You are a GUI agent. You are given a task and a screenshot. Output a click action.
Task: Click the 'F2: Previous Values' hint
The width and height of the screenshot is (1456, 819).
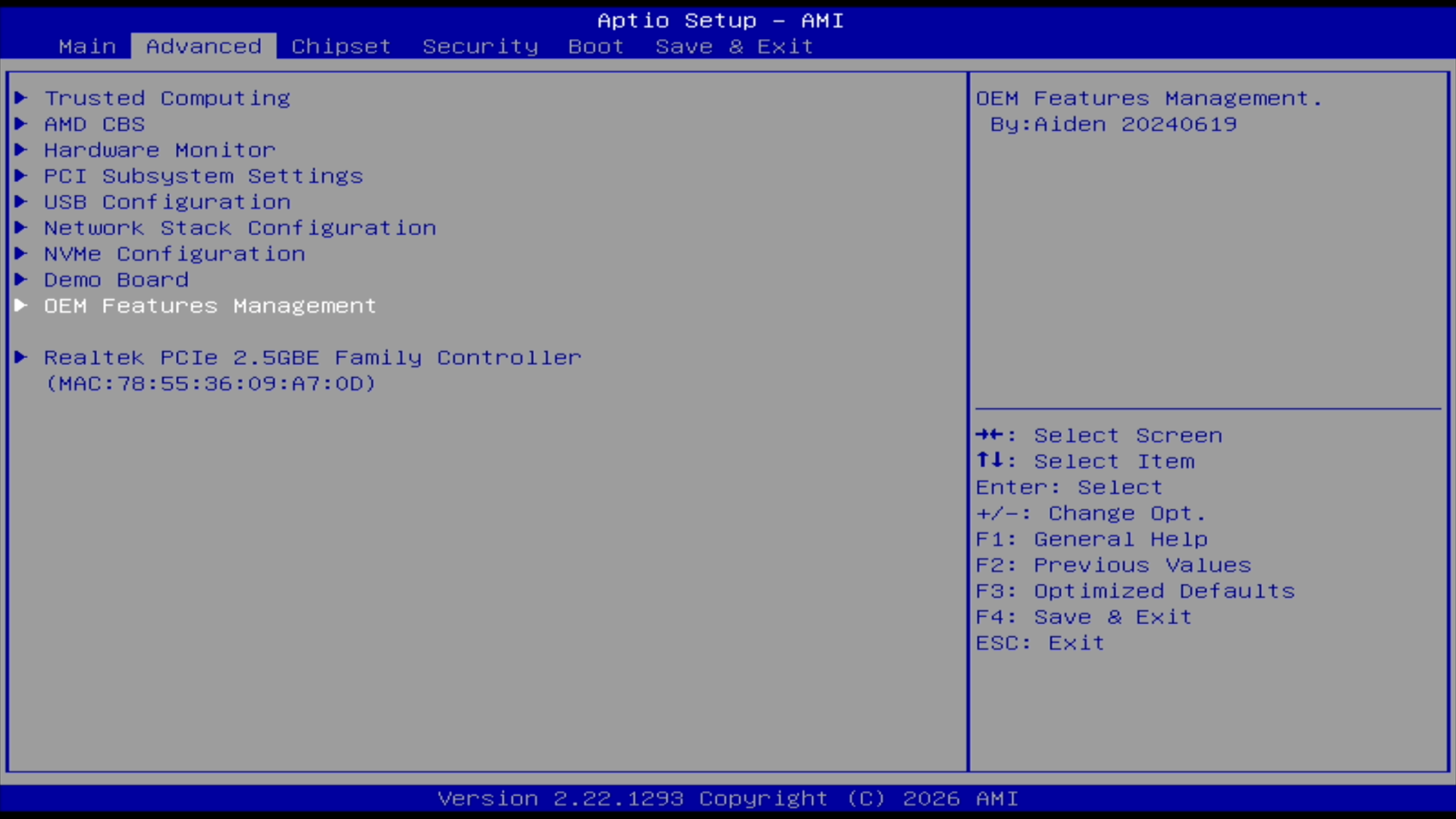[1114, 565]
